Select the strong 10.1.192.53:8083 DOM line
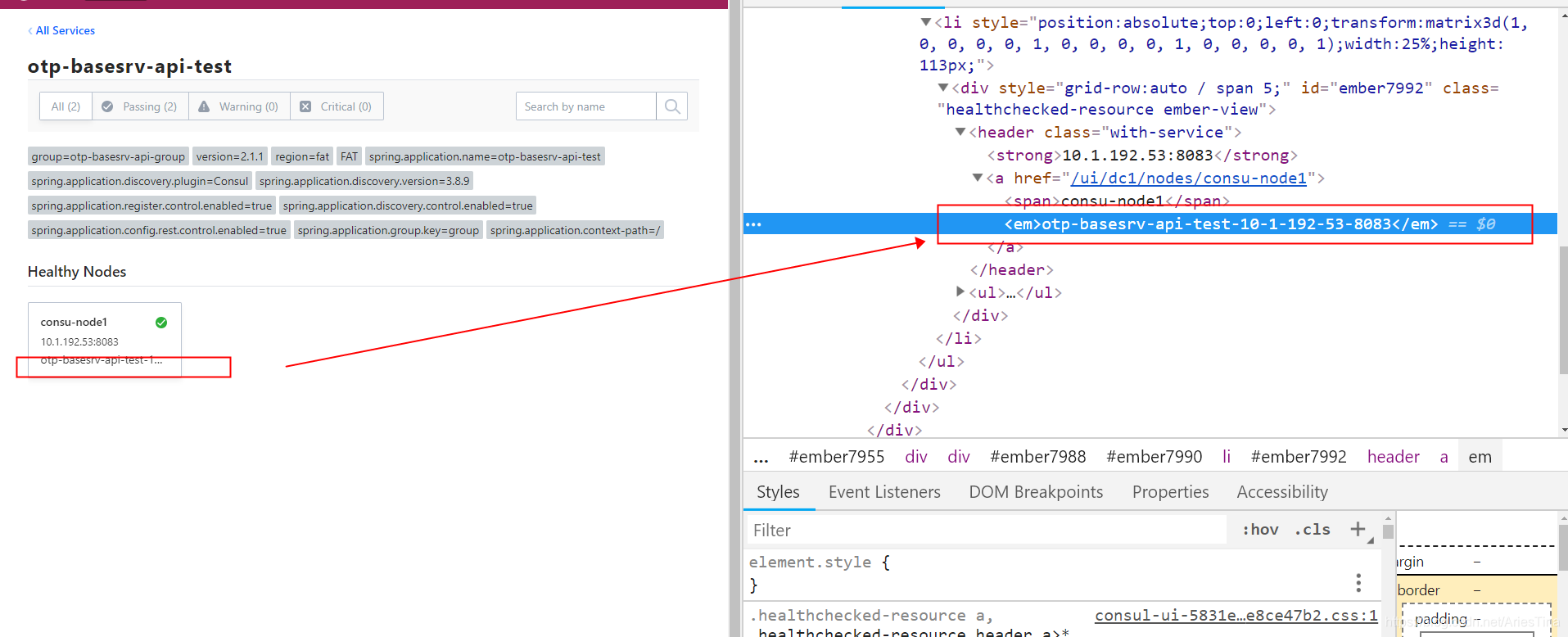 click(1142, 156)
